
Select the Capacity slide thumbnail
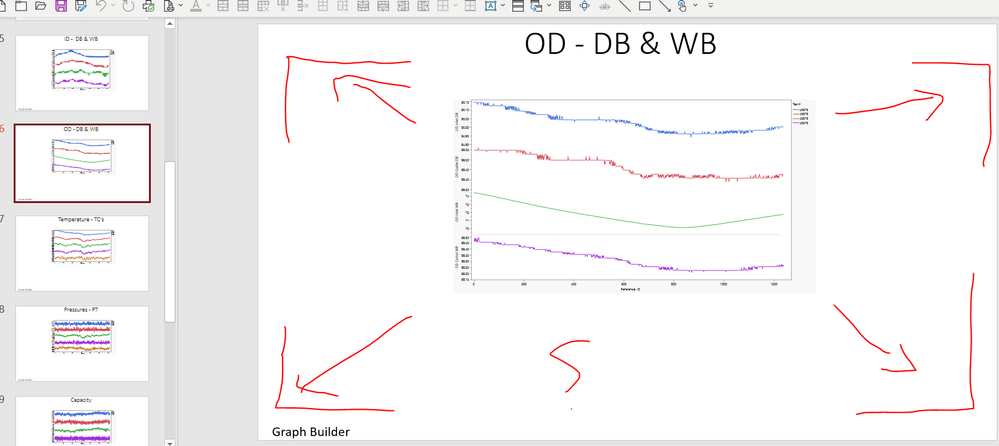tap(82, 421)
